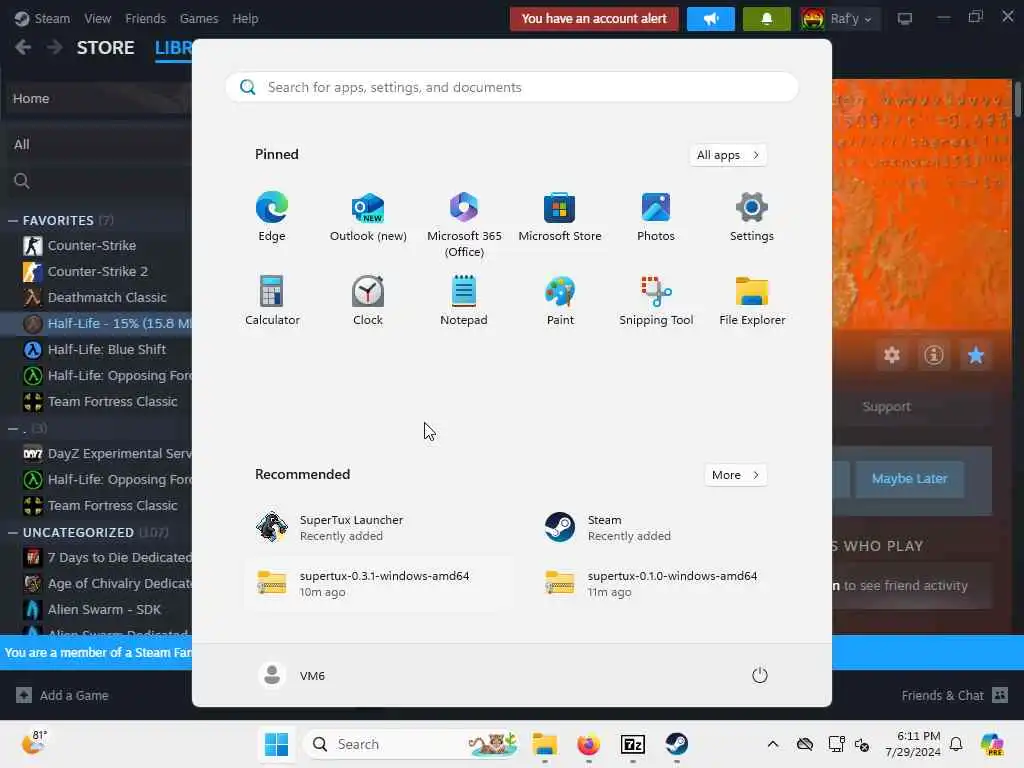Show hidden system tray icons chevron
Viewport: 1024px width, 768px height.
pos(773,744)
